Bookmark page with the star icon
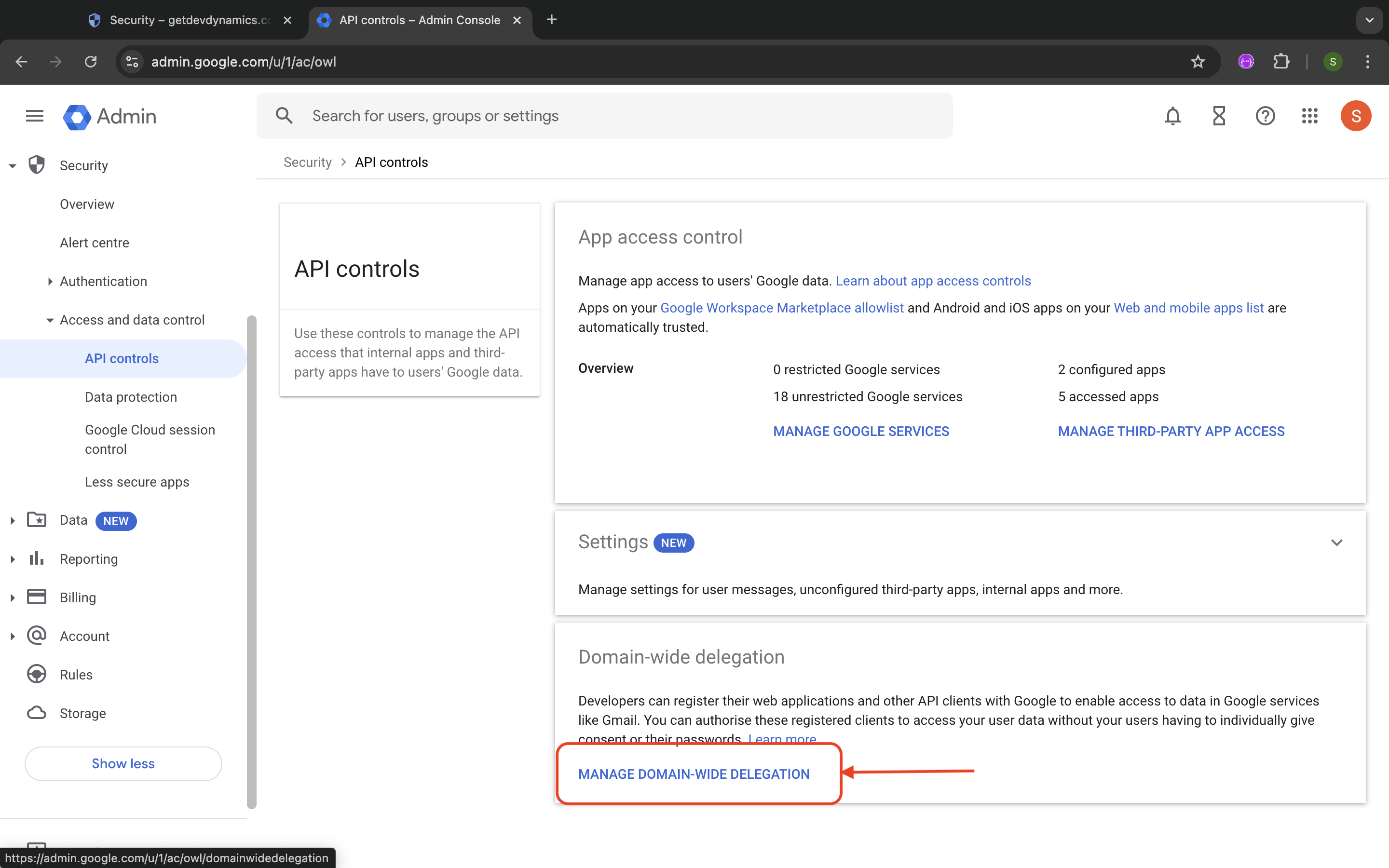The height and width of the screenshot is (868, 1389). click(x=1198, y=62)
